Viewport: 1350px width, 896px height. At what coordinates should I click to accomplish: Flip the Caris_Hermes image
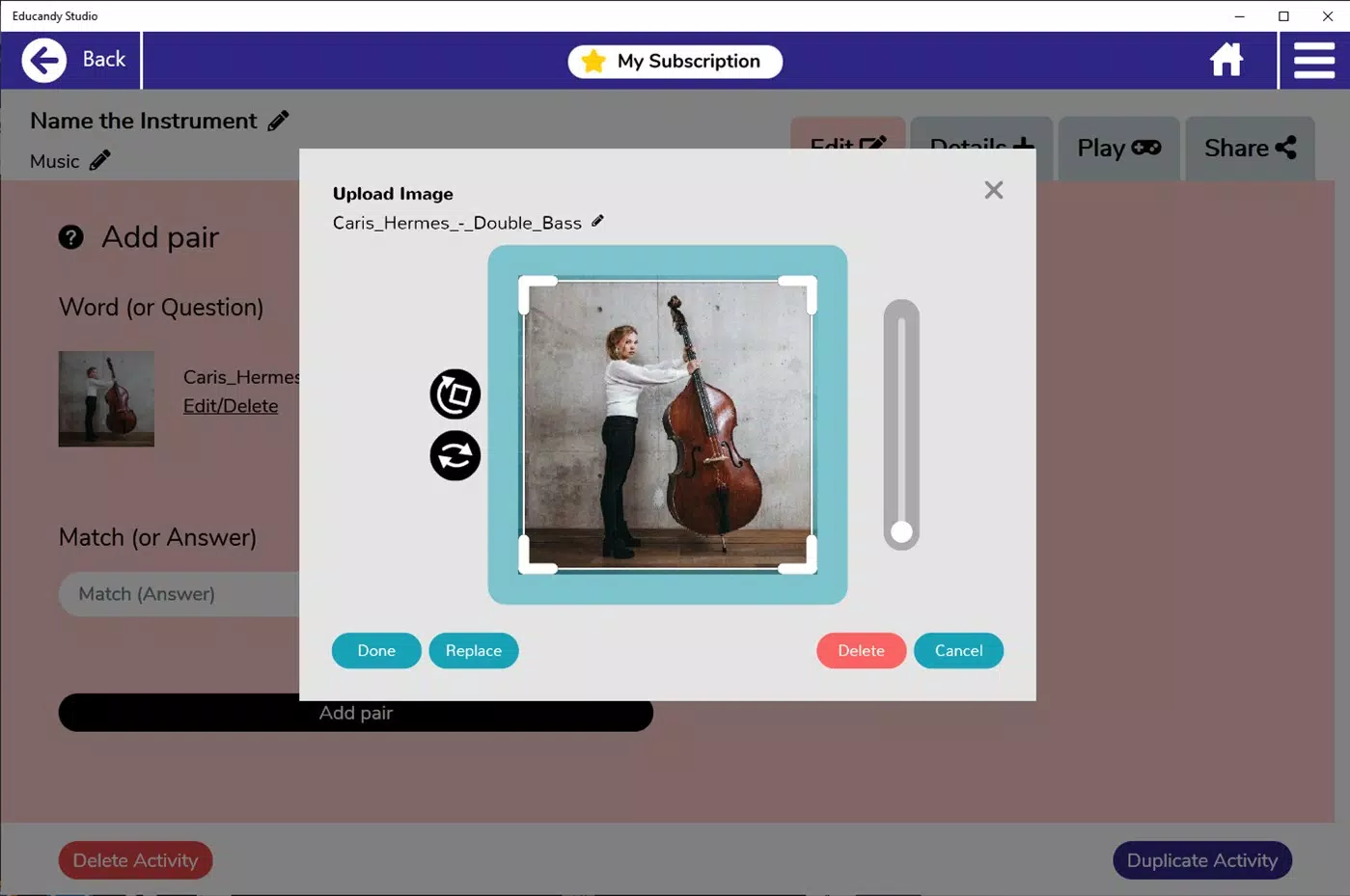[455, 455]
